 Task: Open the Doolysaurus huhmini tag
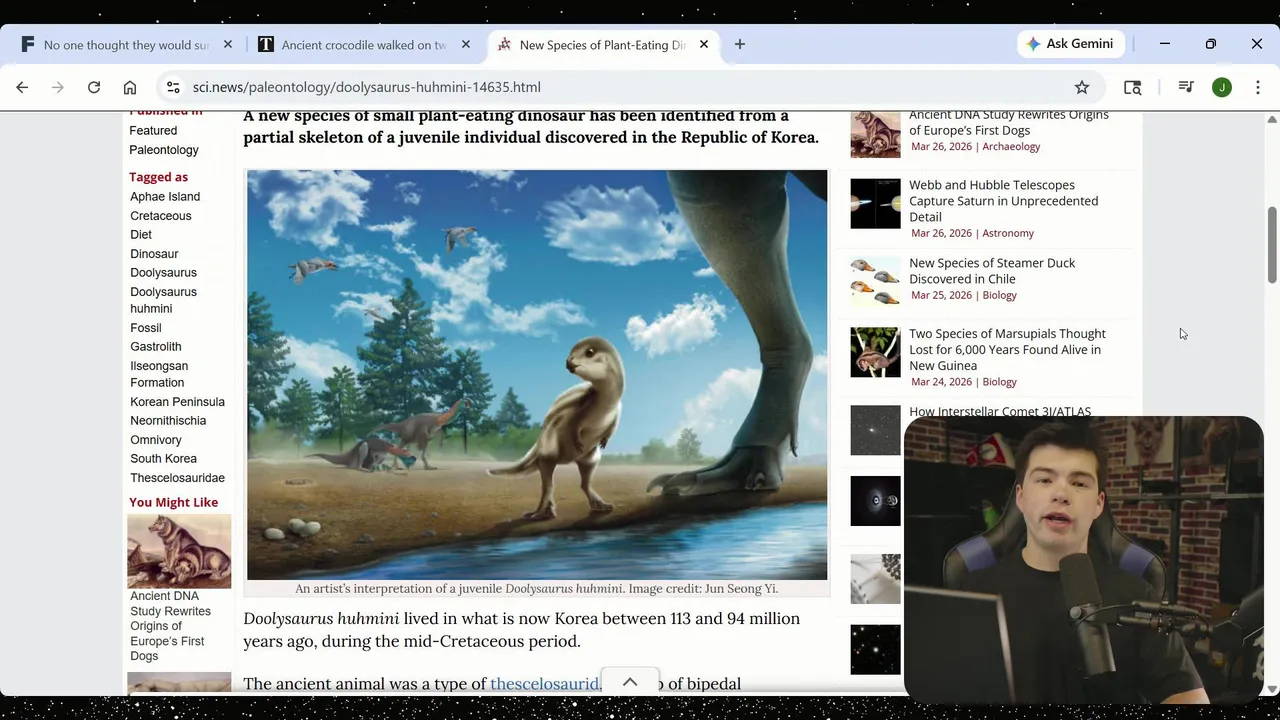[x=163, y=300]
